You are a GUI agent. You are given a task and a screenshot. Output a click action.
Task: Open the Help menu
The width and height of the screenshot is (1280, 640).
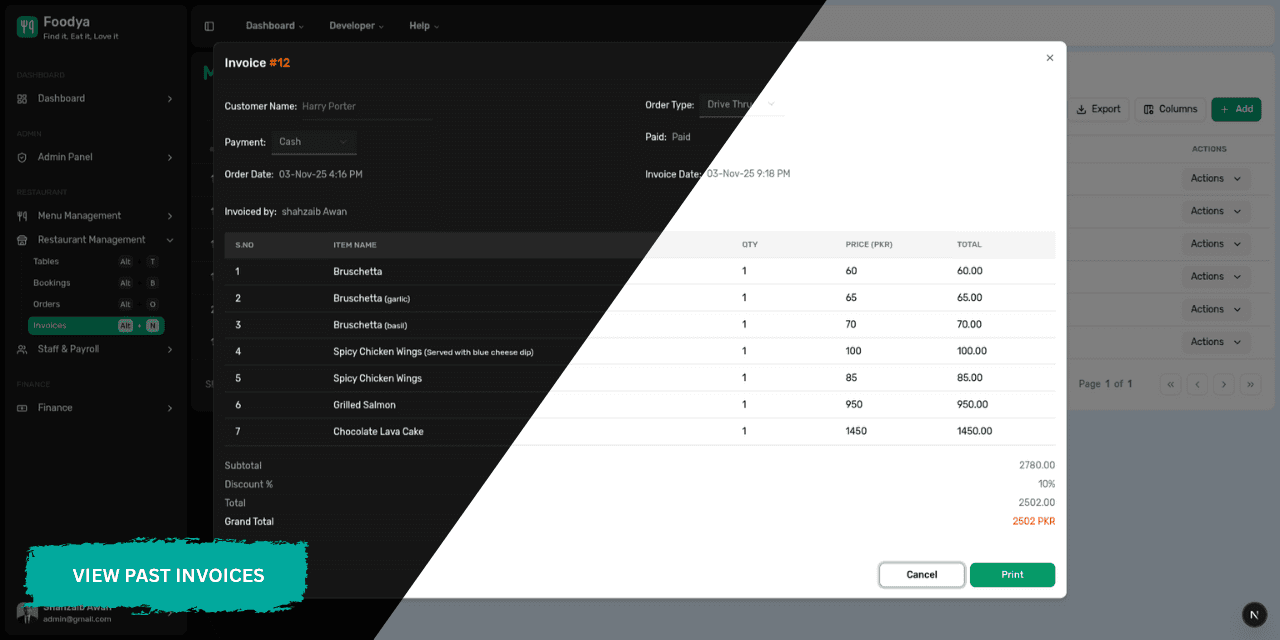(x=424, y=26)
